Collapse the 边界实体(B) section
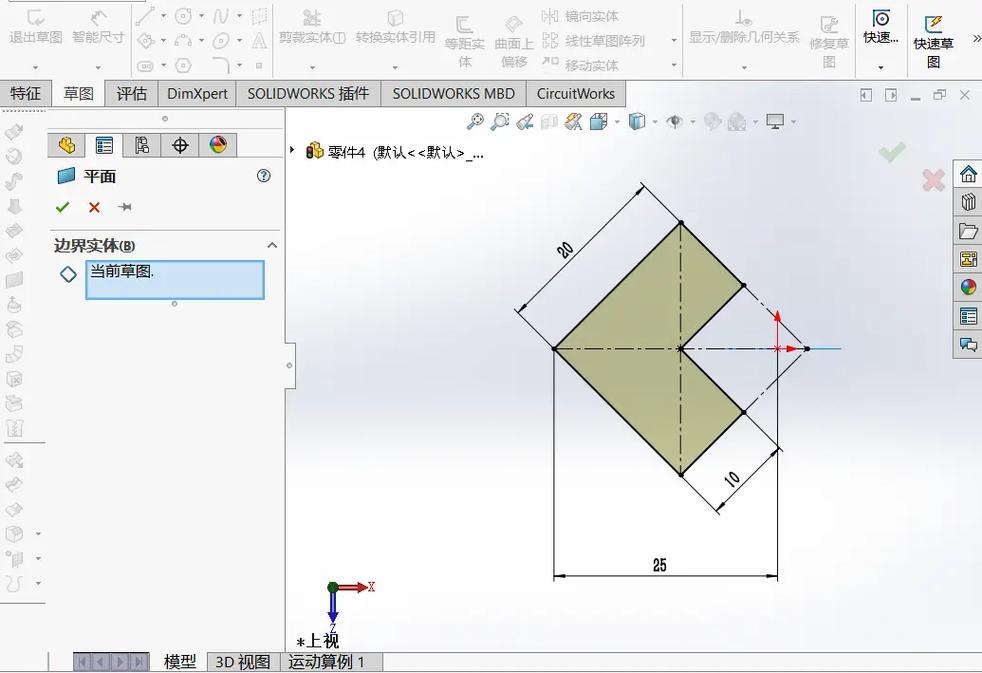Image resolution: width=982 pixels, height=673 pixels. point(271,244)
